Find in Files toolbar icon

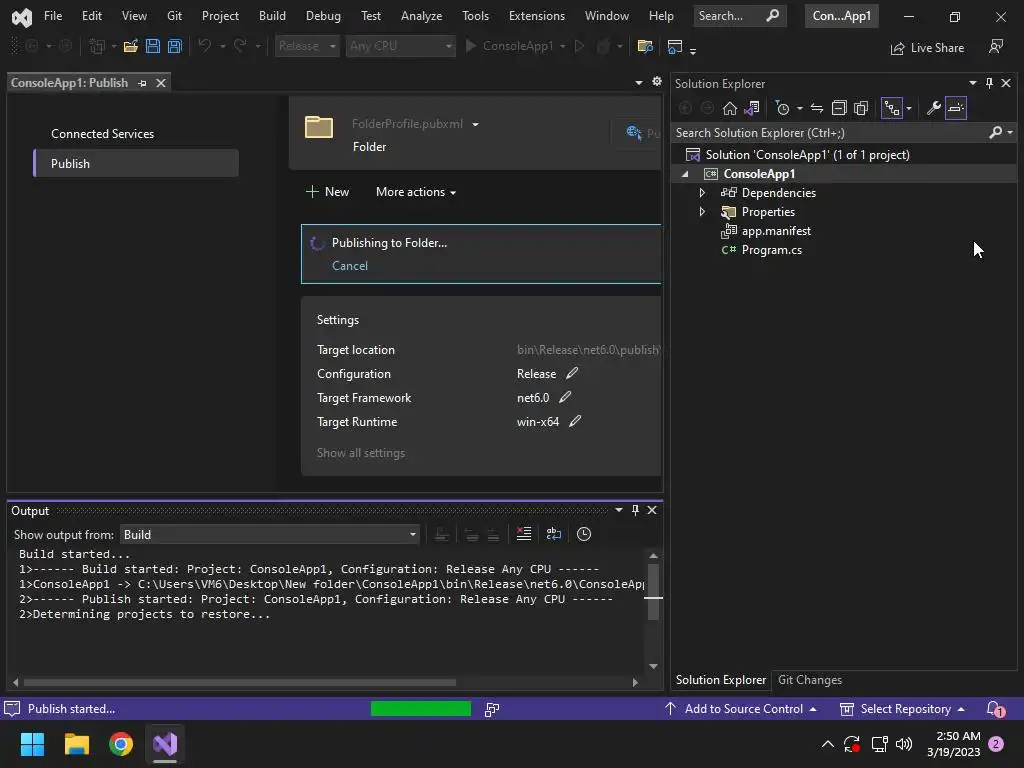[645, 46]
